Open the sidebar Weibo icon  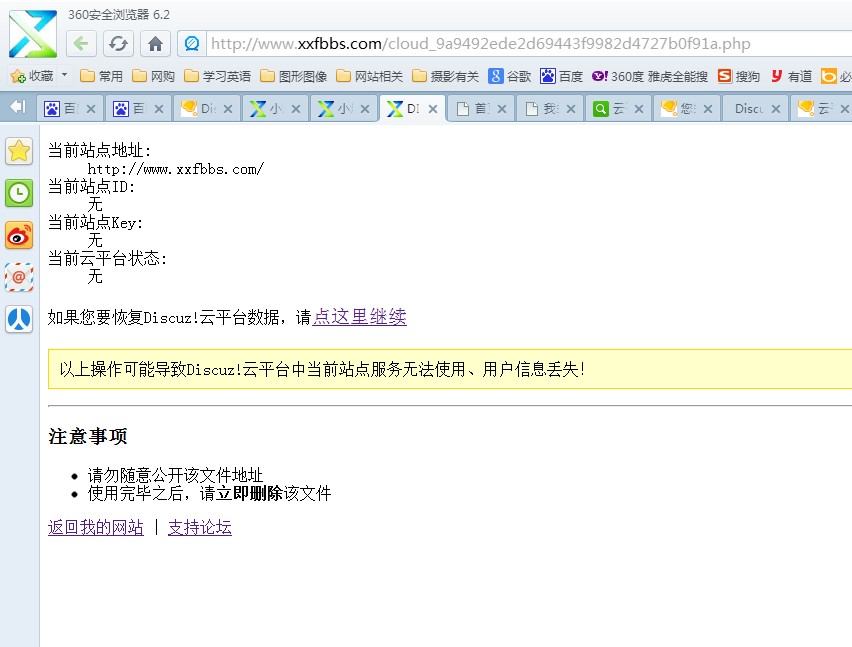pos(19,235)
